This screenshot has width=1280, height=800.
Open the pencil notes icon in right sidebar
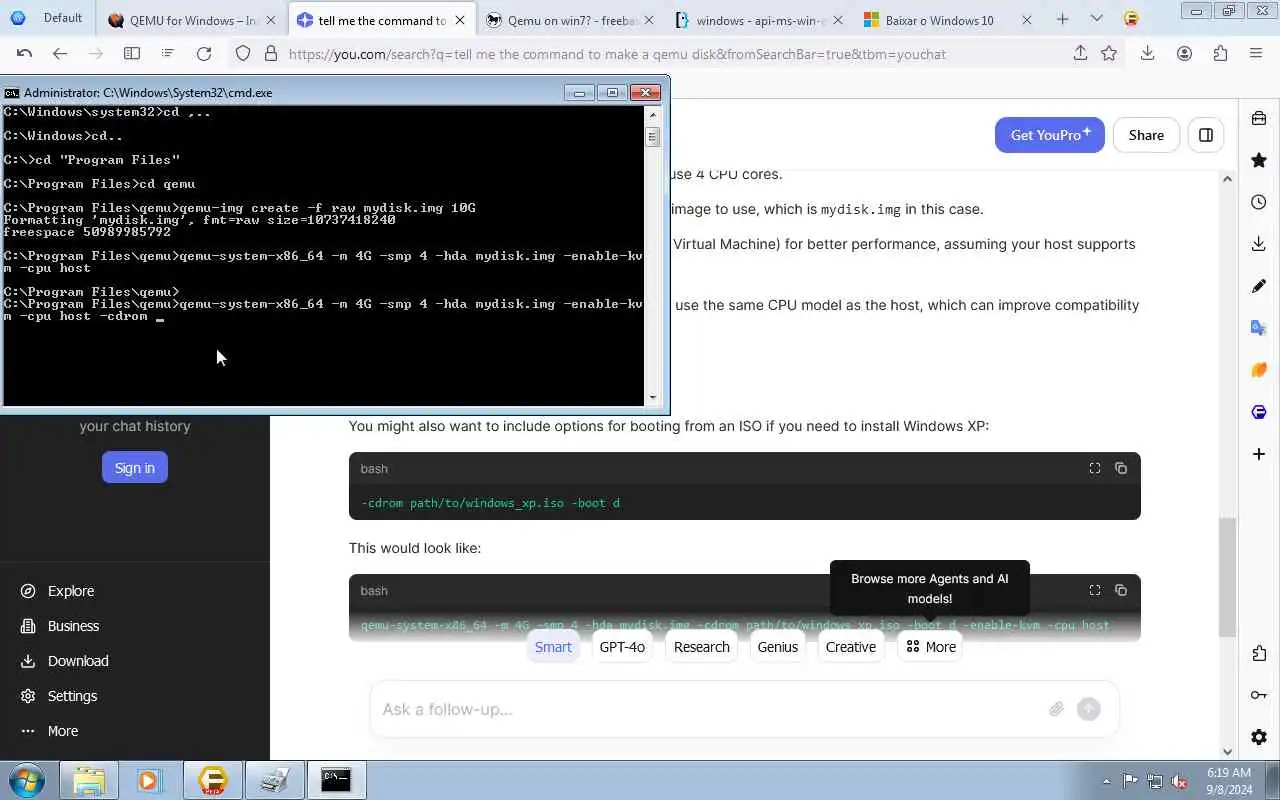(1259, 286)
